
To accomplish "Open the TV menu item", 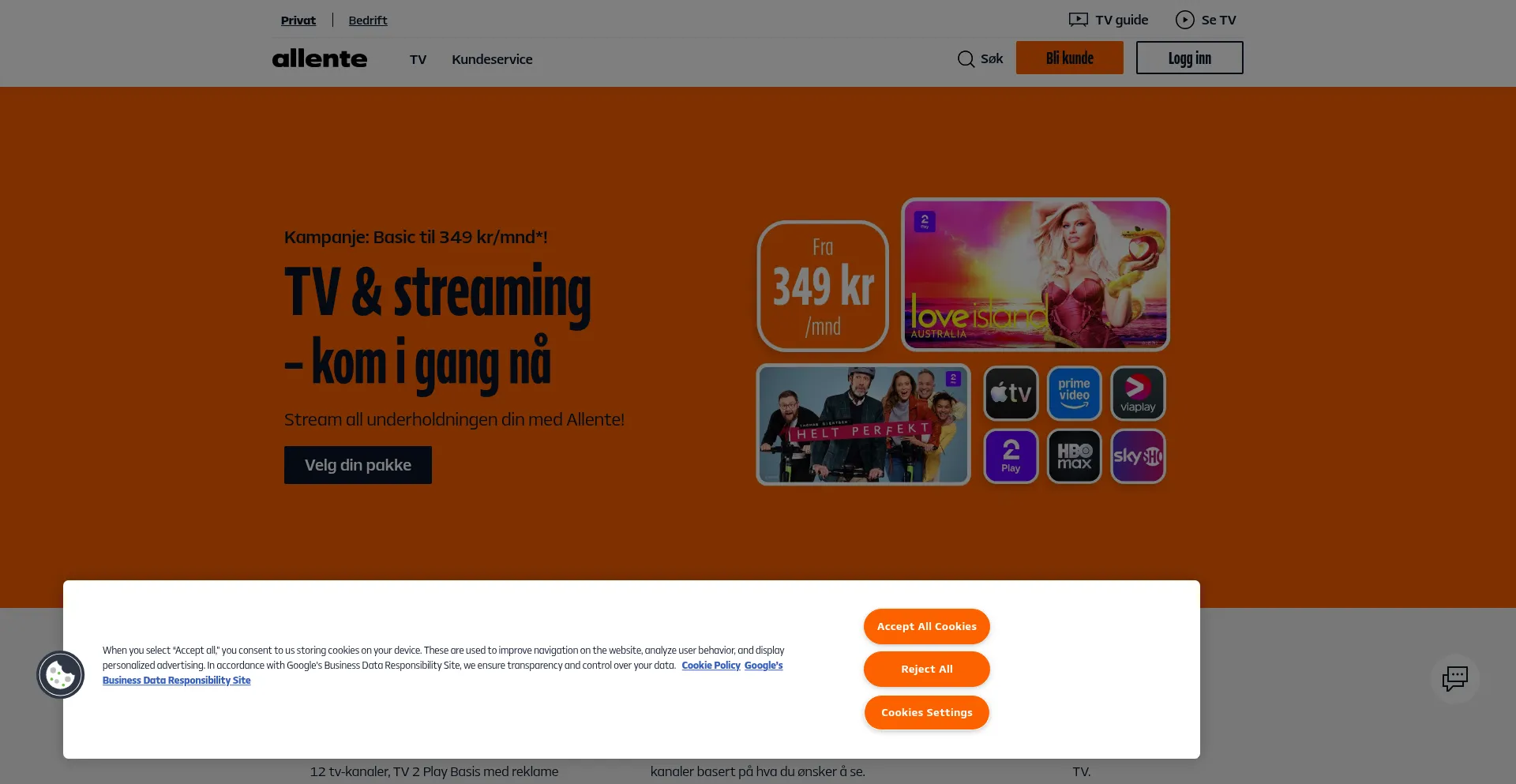I will 418,59.
